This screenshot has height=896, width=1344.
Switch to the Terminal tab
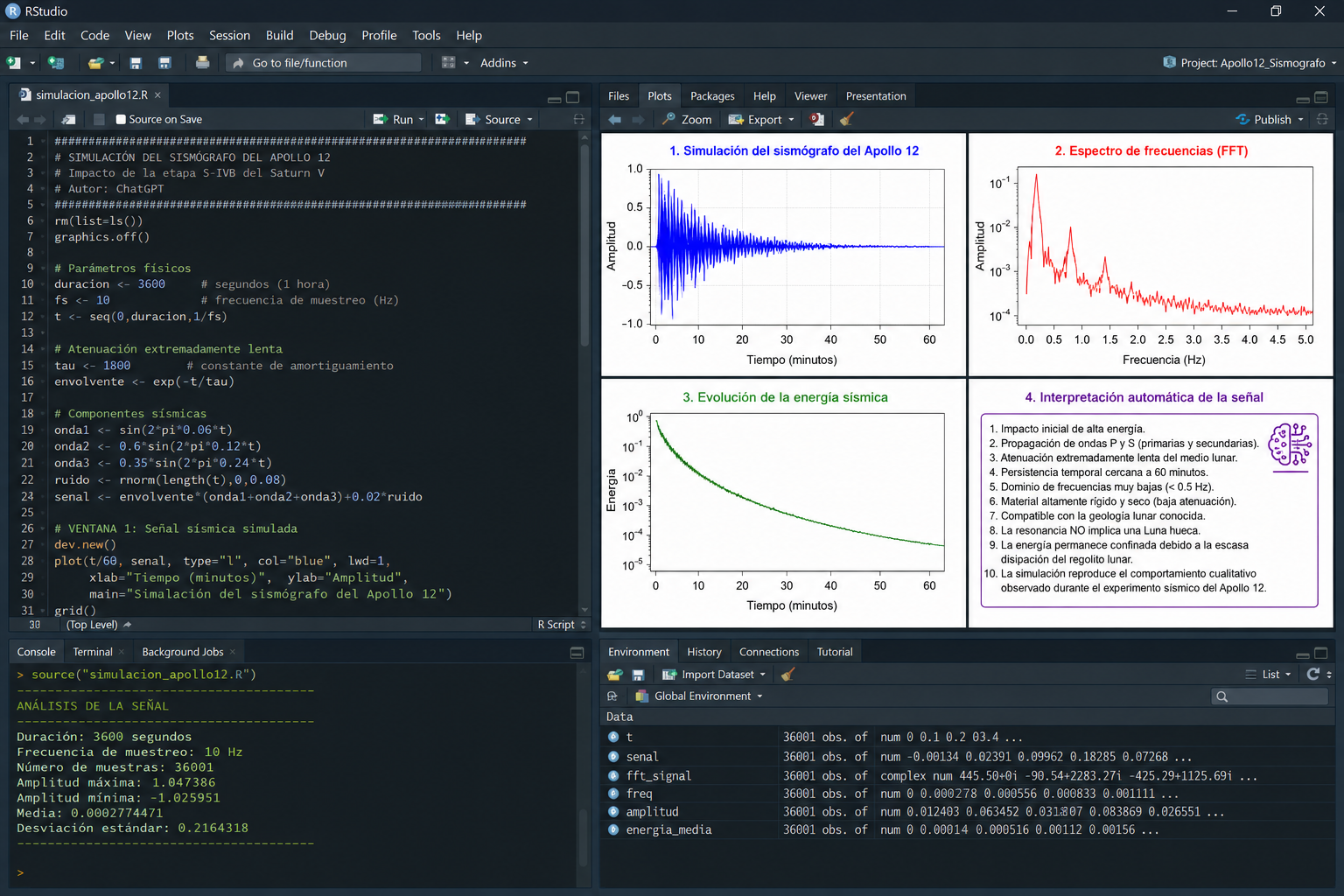pos(93,652)
